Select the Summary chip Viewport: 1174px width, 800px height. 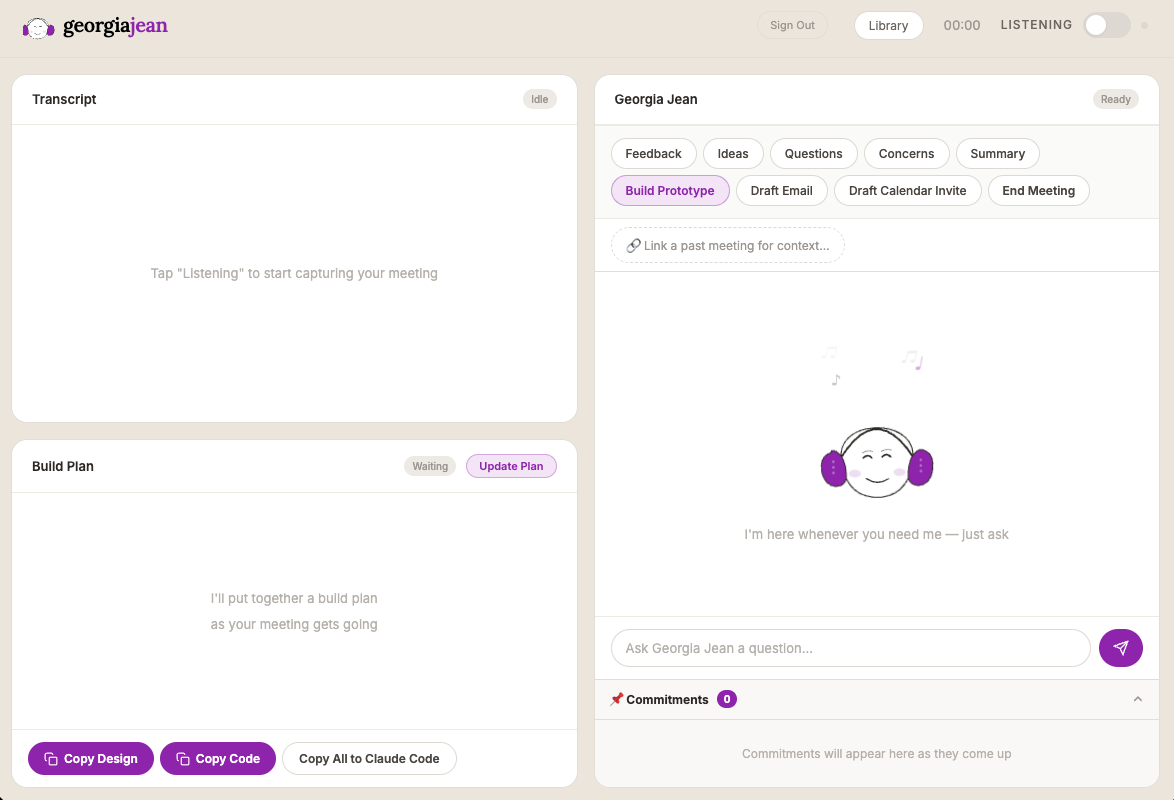[x=997, y=153]
